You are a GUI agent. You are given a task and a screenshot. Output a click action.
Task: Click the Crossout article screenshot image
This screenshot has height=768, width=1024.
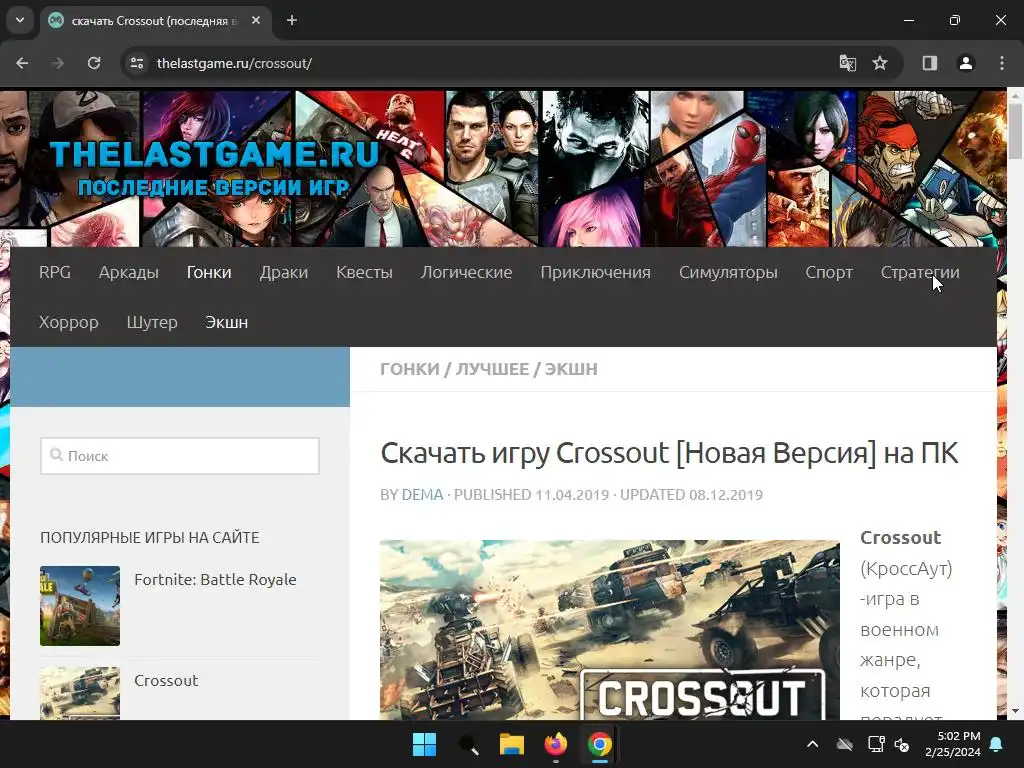tap(609, 630)
